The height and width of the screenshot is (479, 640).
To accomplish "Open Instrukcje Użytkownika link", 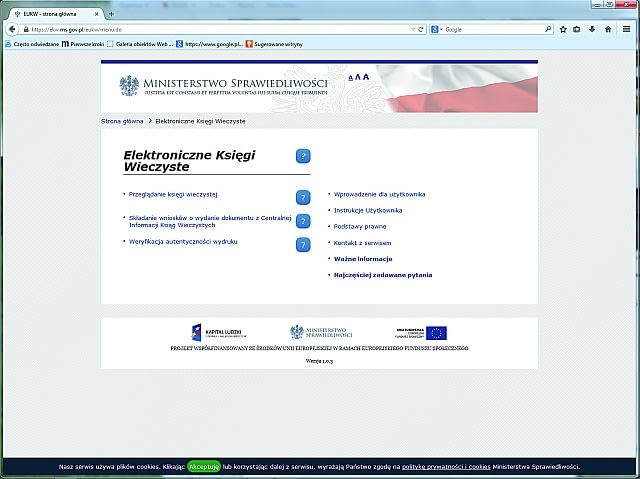I will click(368, 211).
